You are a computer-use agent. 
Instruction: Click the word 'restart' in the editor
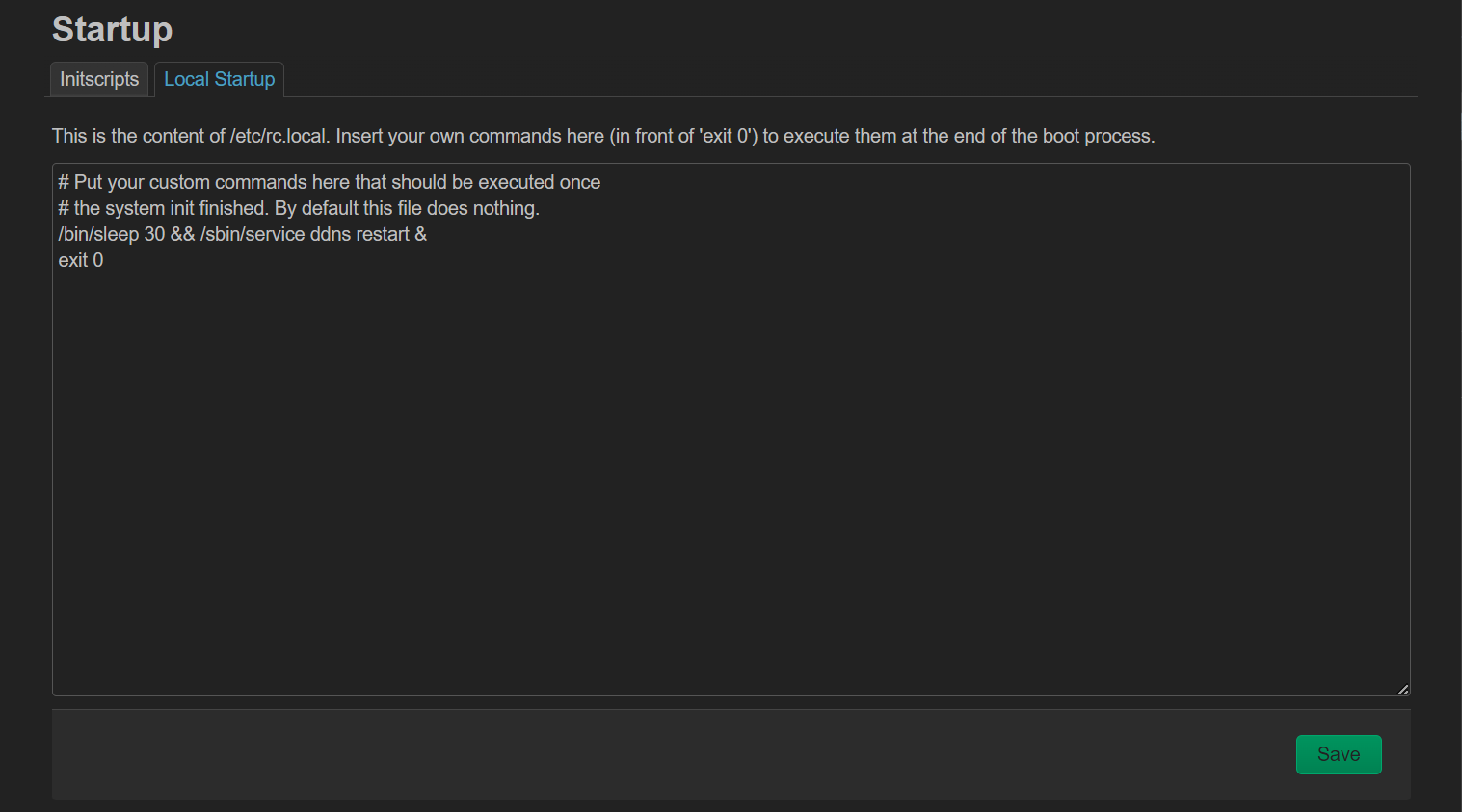point(383,234)
